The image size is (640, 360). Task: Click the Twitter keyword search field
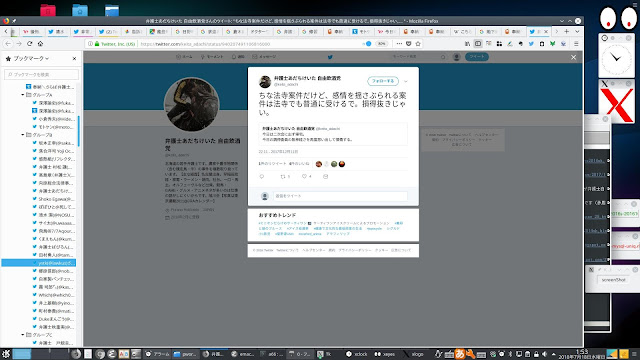(418, 57)
